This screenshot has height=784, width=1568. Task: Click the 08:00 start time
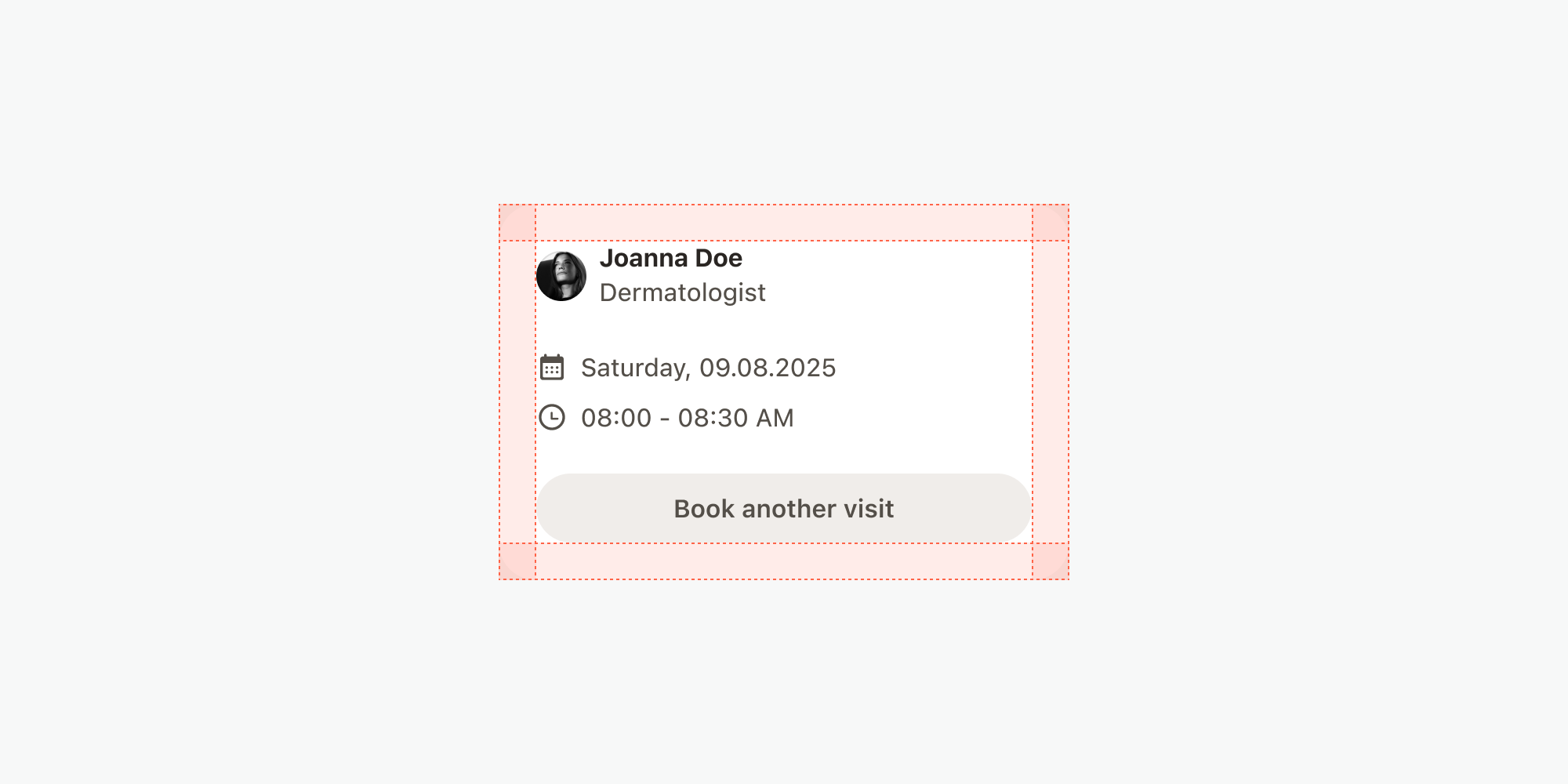(616, 418)
